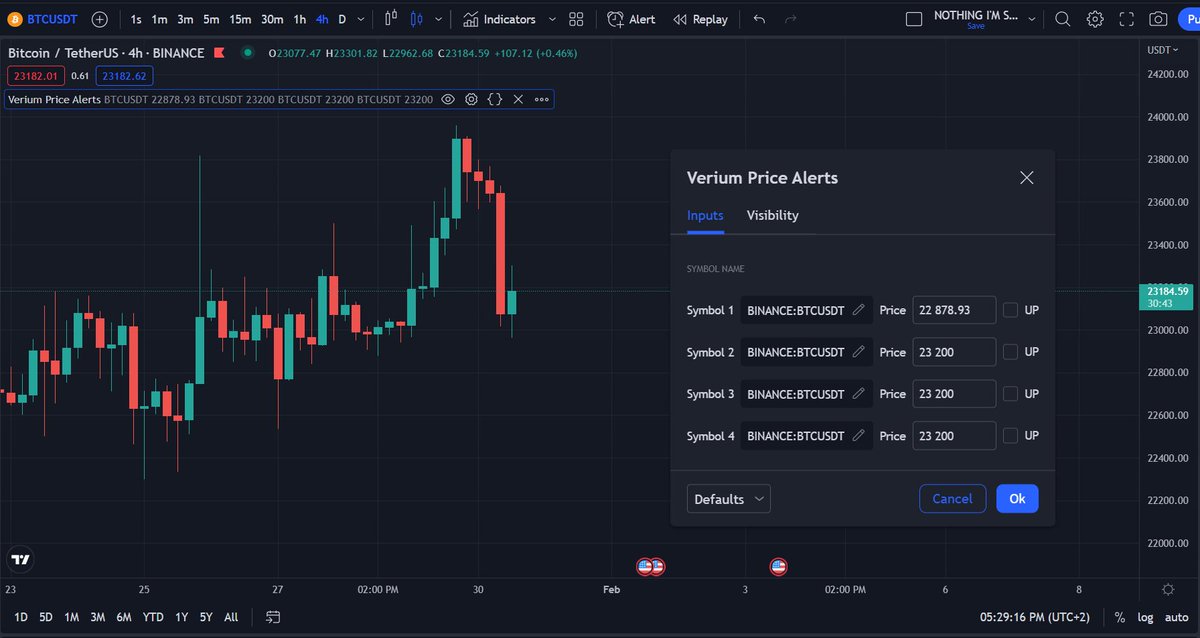Enable UP checkbox for Symbol 2
The width and height of the screenshot is (1200, 638).
click(x=1010, y=352)
